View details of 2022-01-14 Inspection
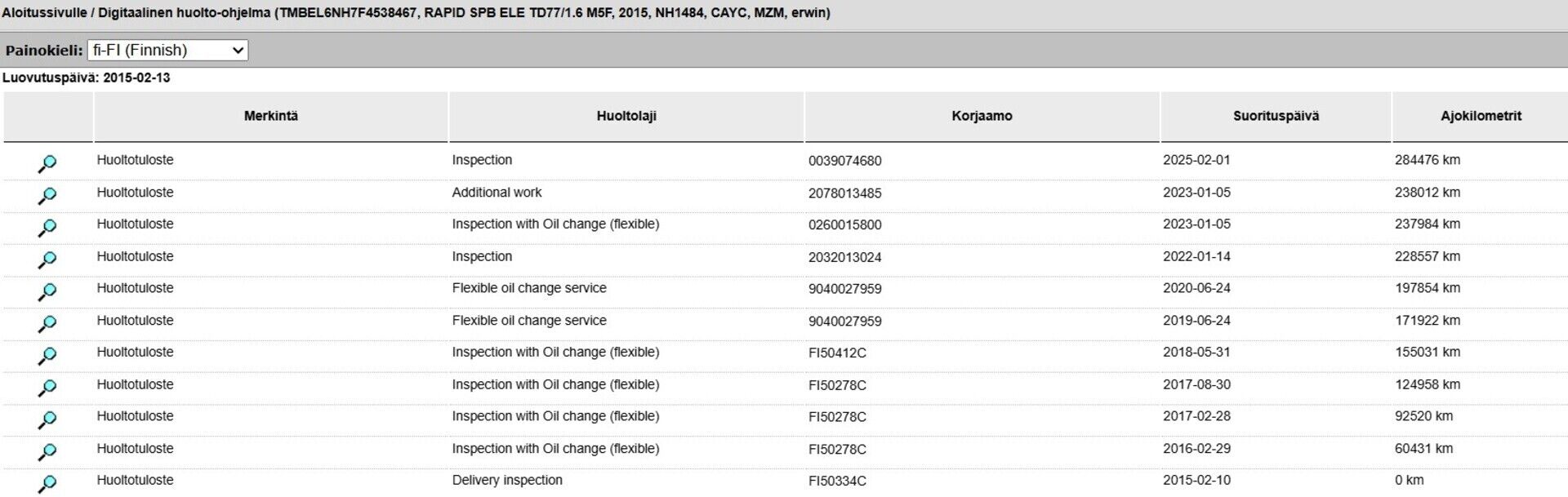This screenshot has width=1568, height=497. (x=47, y=260)
